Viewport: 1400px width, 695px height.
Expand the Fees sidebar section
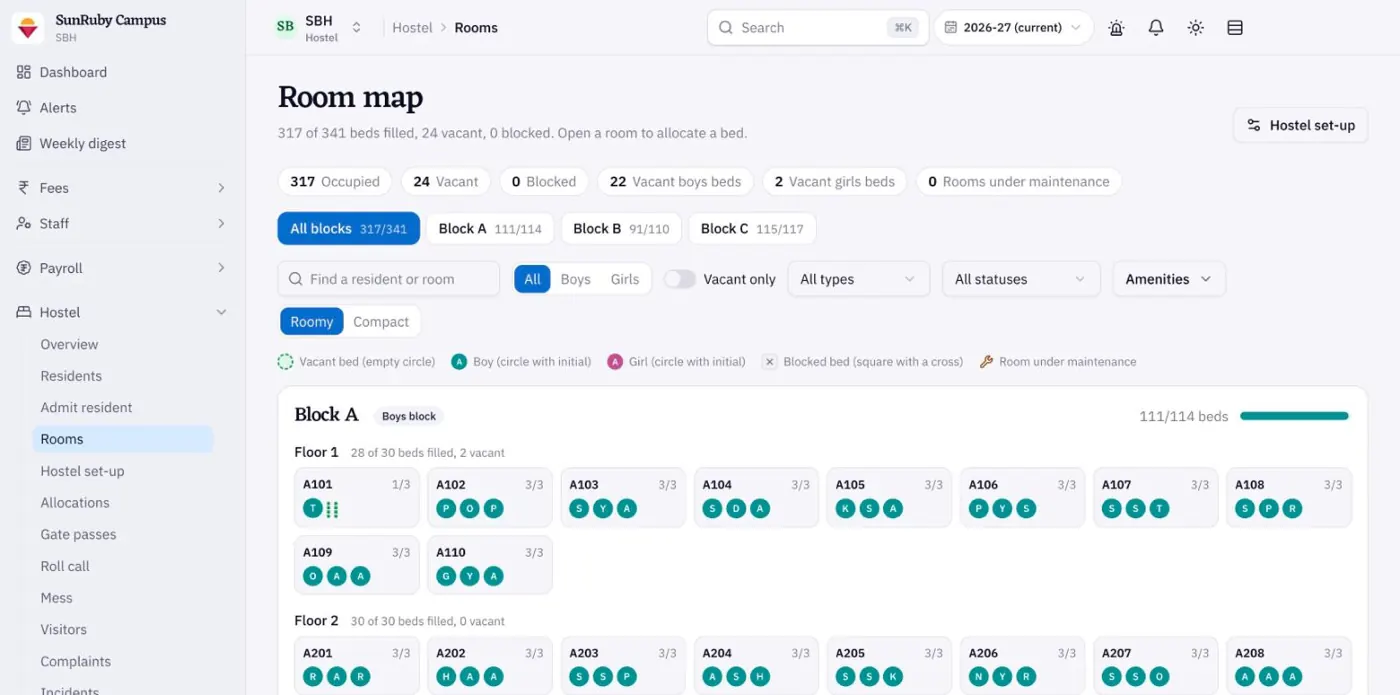point(122,188)
